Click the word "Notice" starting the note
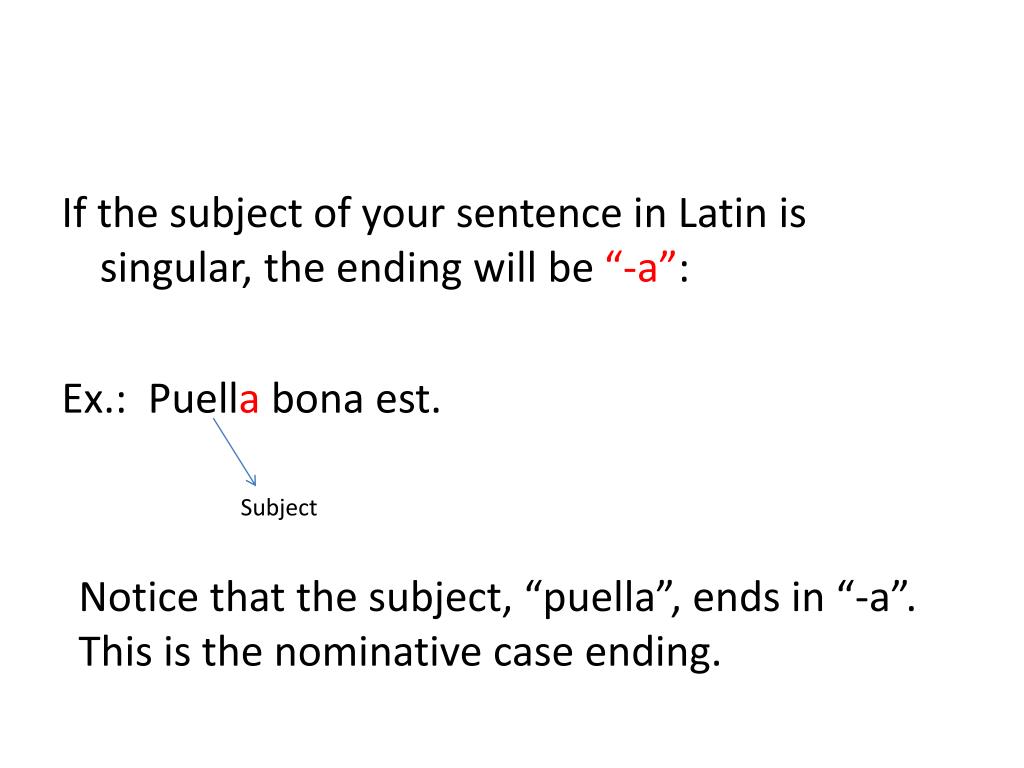Viewport: 1024px width, 768px height. point(138,596)
